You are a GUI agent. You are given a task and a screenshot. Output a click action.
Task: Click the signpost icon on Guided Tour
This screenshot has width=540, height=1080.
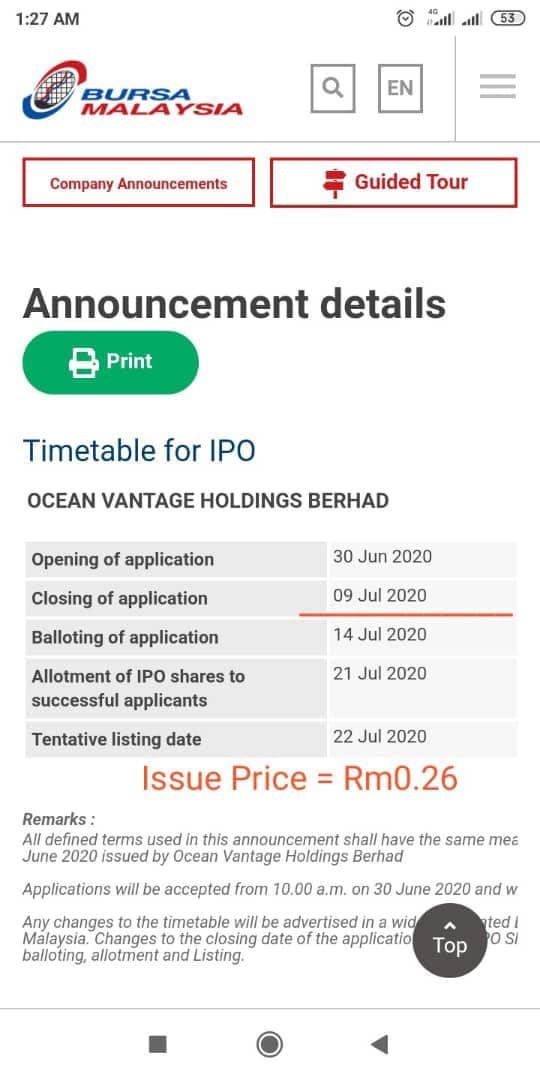335,183
